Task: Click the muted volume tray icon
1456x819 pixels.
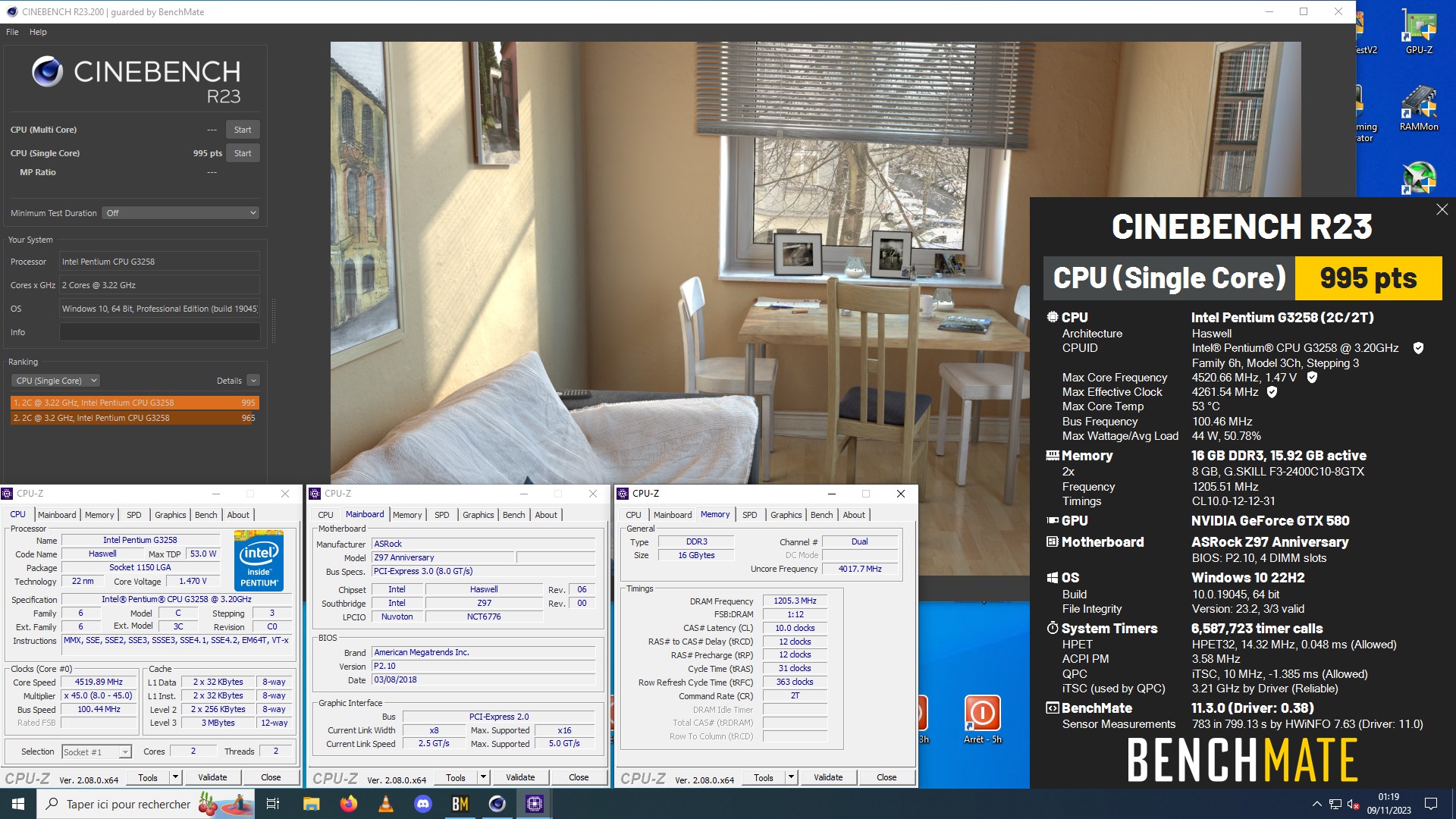Action: (x=1353, y=804)
